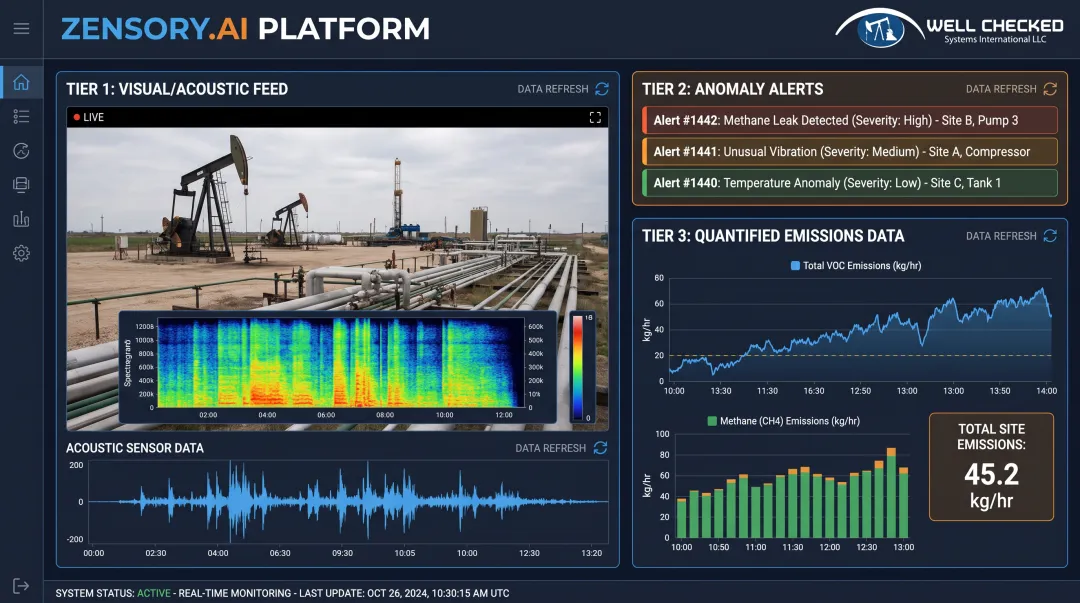Image resolution: width=1080 pixels, height=603 pixels.
Task: Go to the Home sidebar icon
Action: pyautogui.click(x=21, y=82)
